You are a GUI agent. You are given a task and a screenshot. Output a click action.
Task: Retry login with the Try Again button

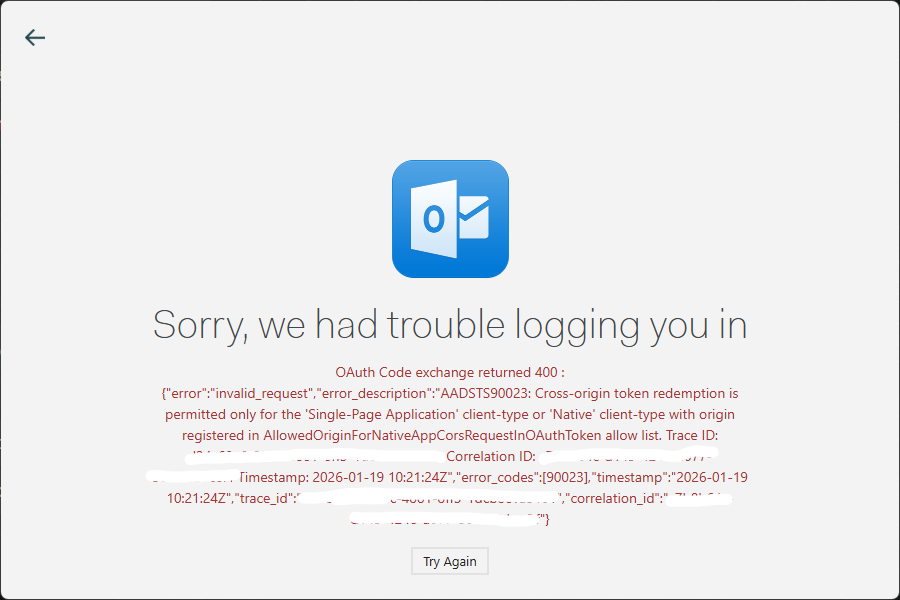point(450,562)
